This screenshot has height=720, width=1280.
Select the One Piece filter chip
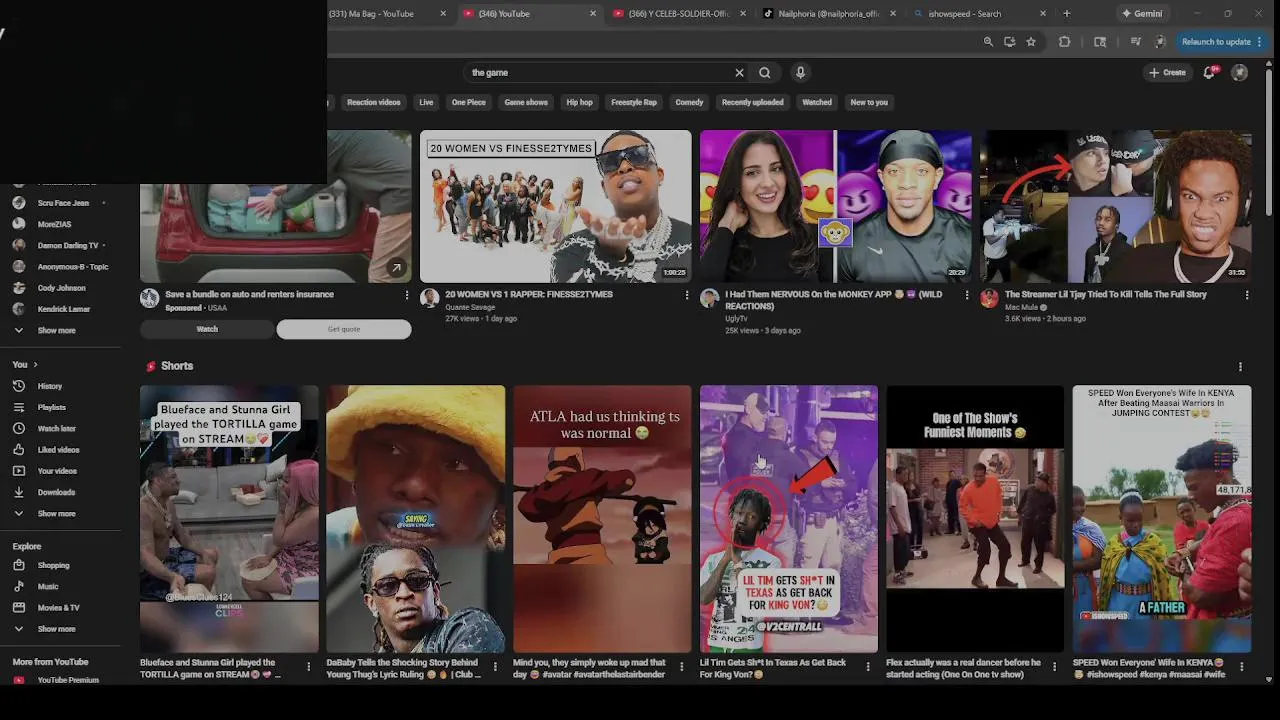[x=468, y=102]
